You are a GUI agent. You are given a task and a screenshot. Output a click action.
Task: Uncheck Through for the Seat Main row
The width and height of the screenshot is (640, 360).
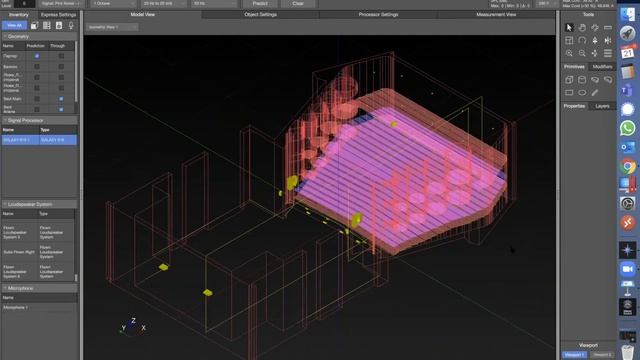[61, 99]
